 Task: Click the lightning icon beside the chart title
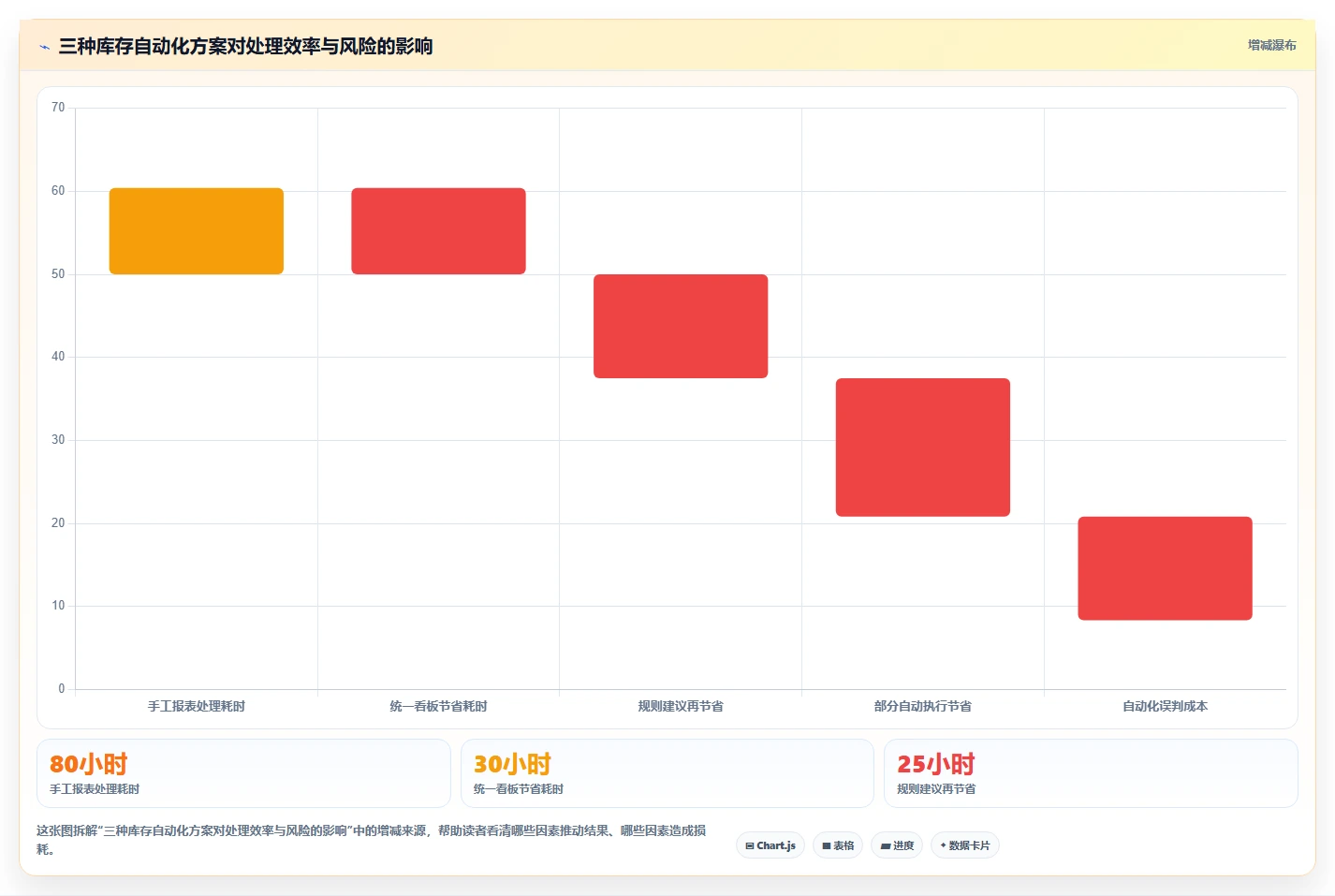[44, 47]
